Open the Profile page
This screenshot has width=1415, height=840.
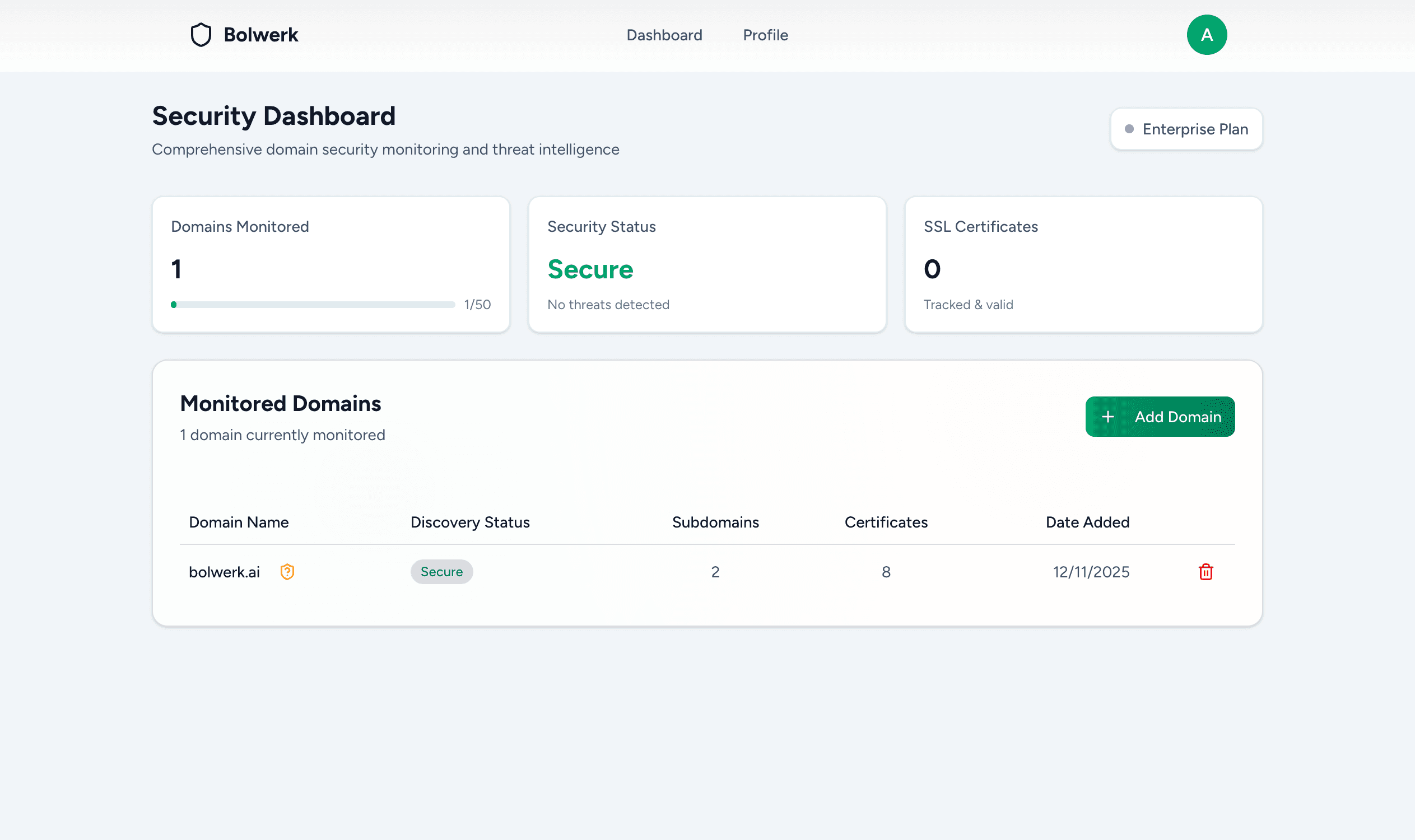point(765,35)
